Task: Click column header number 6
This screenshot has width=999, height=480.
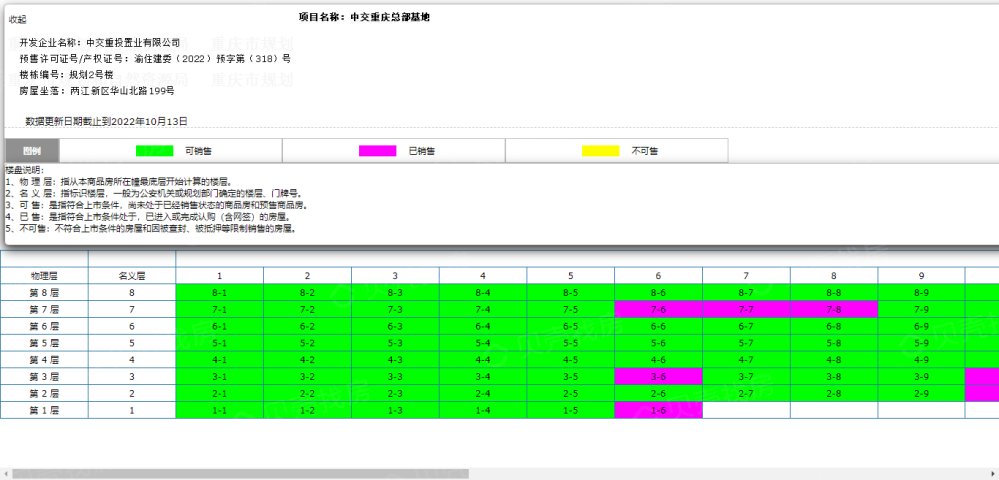Action: (x=659, y=276)
